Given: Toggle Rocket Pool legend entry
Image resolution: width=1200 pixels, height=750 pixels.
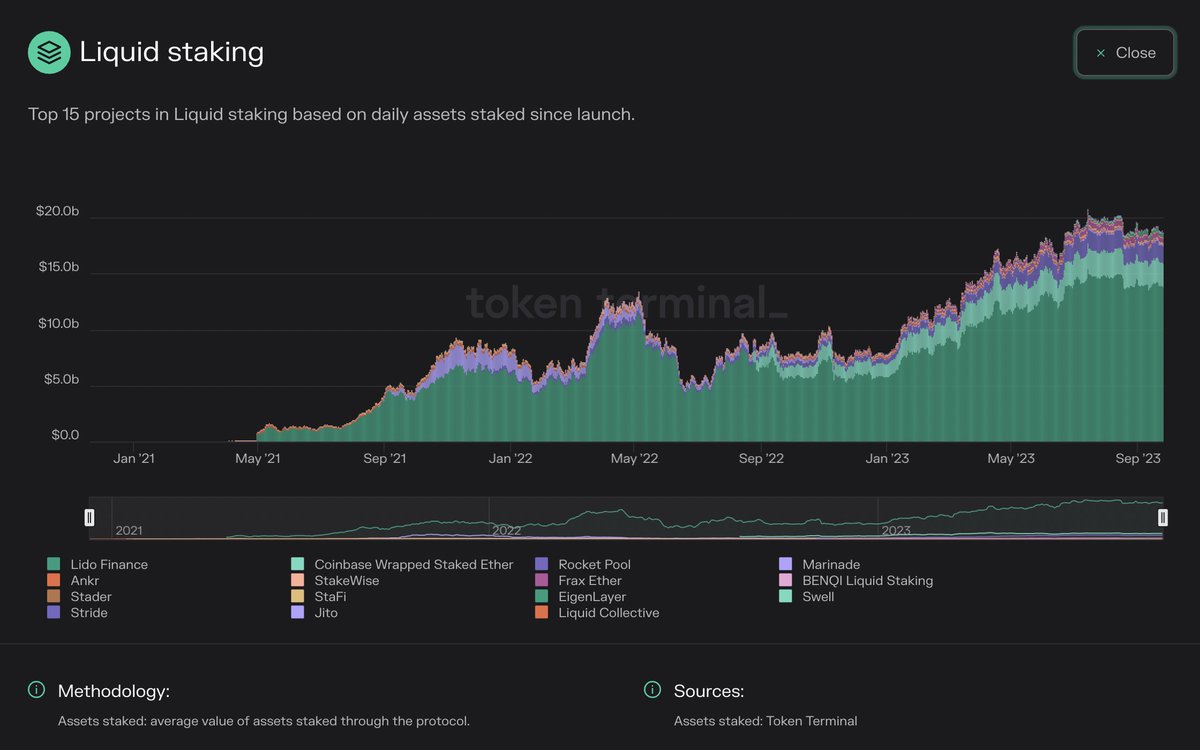Looking at the screenshot, I should point(583,564).
